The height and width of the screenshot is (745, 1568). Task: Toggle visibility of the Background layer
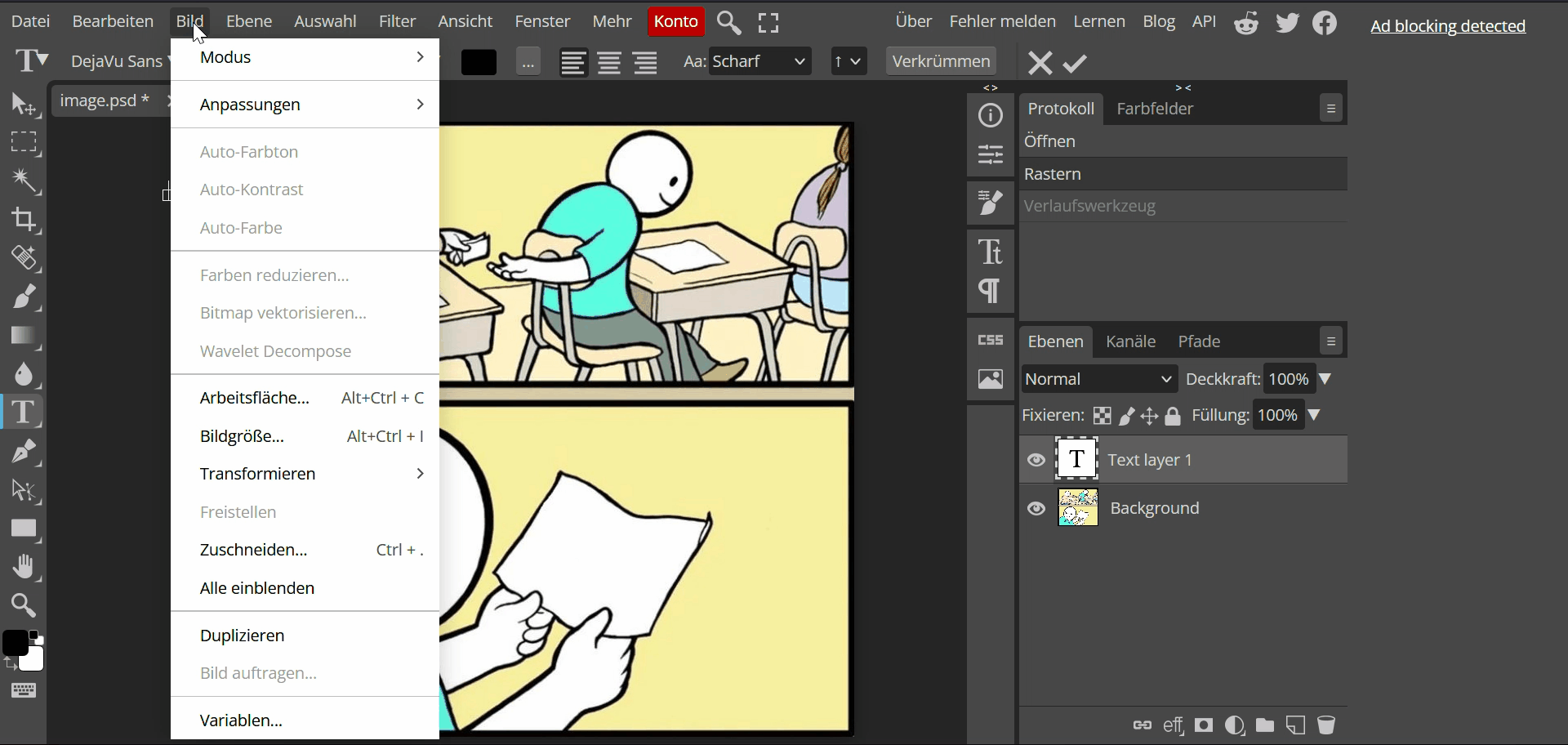tap(1036, 508)
